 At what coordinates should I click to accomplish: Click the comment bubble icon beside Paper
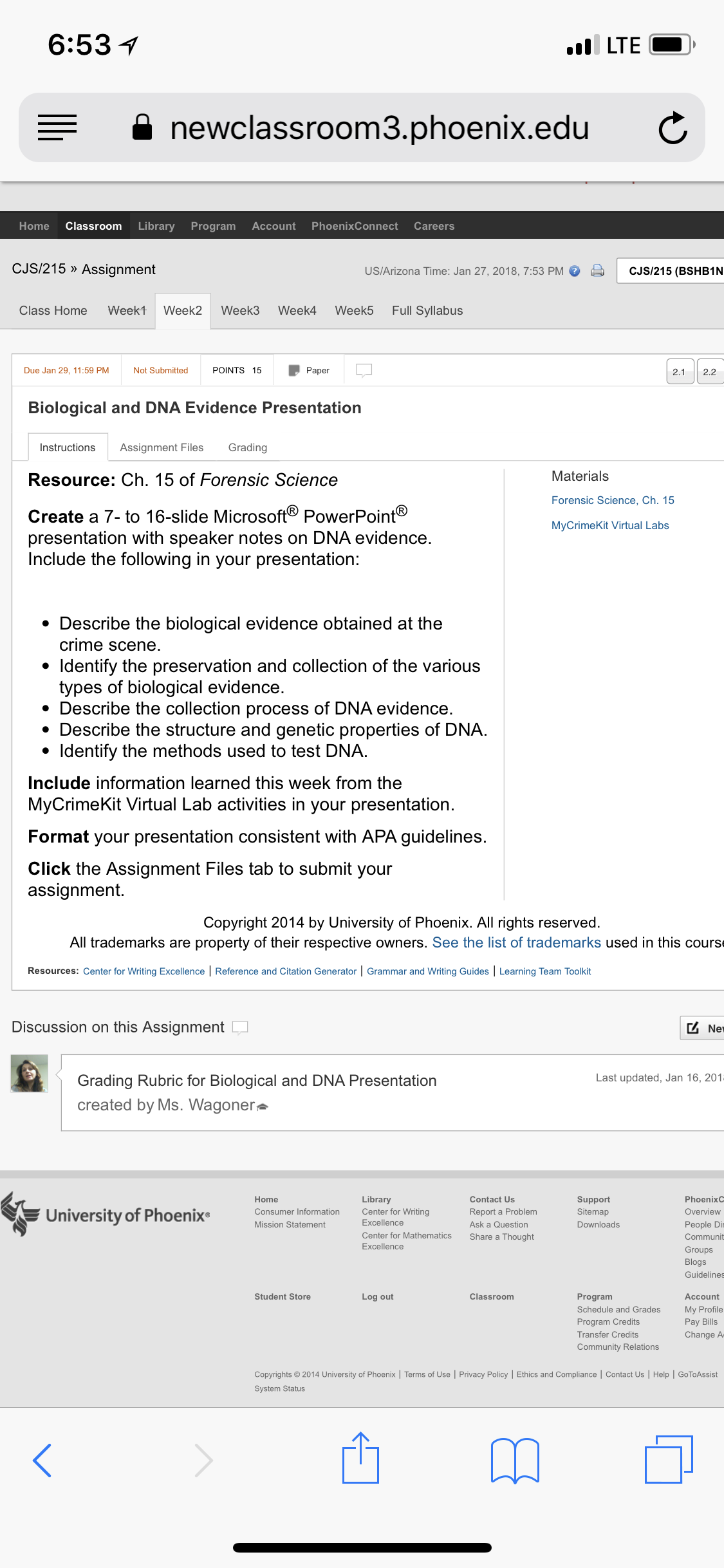point(364,370)
